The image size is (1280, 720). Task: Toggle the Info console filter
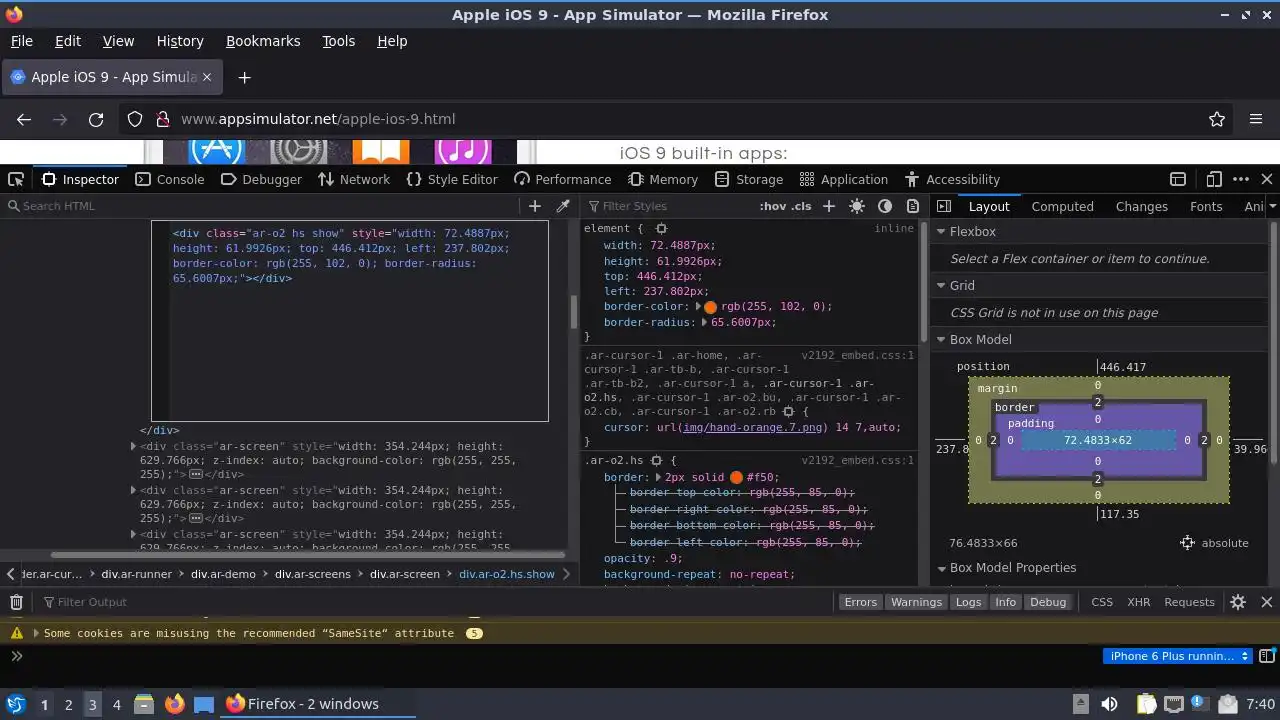click(x=1005, y=602)
